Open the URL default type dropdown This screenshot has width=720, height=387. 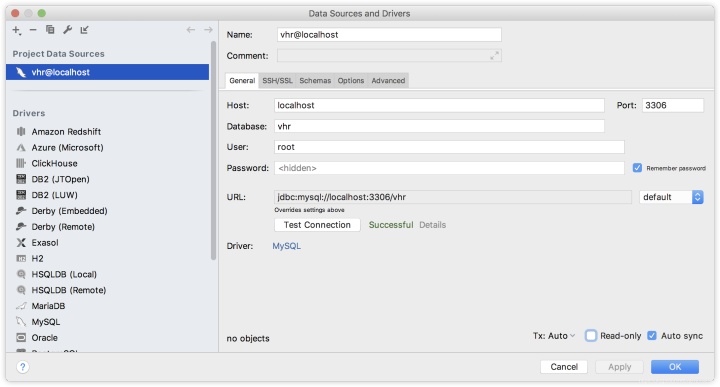(671, 197)
